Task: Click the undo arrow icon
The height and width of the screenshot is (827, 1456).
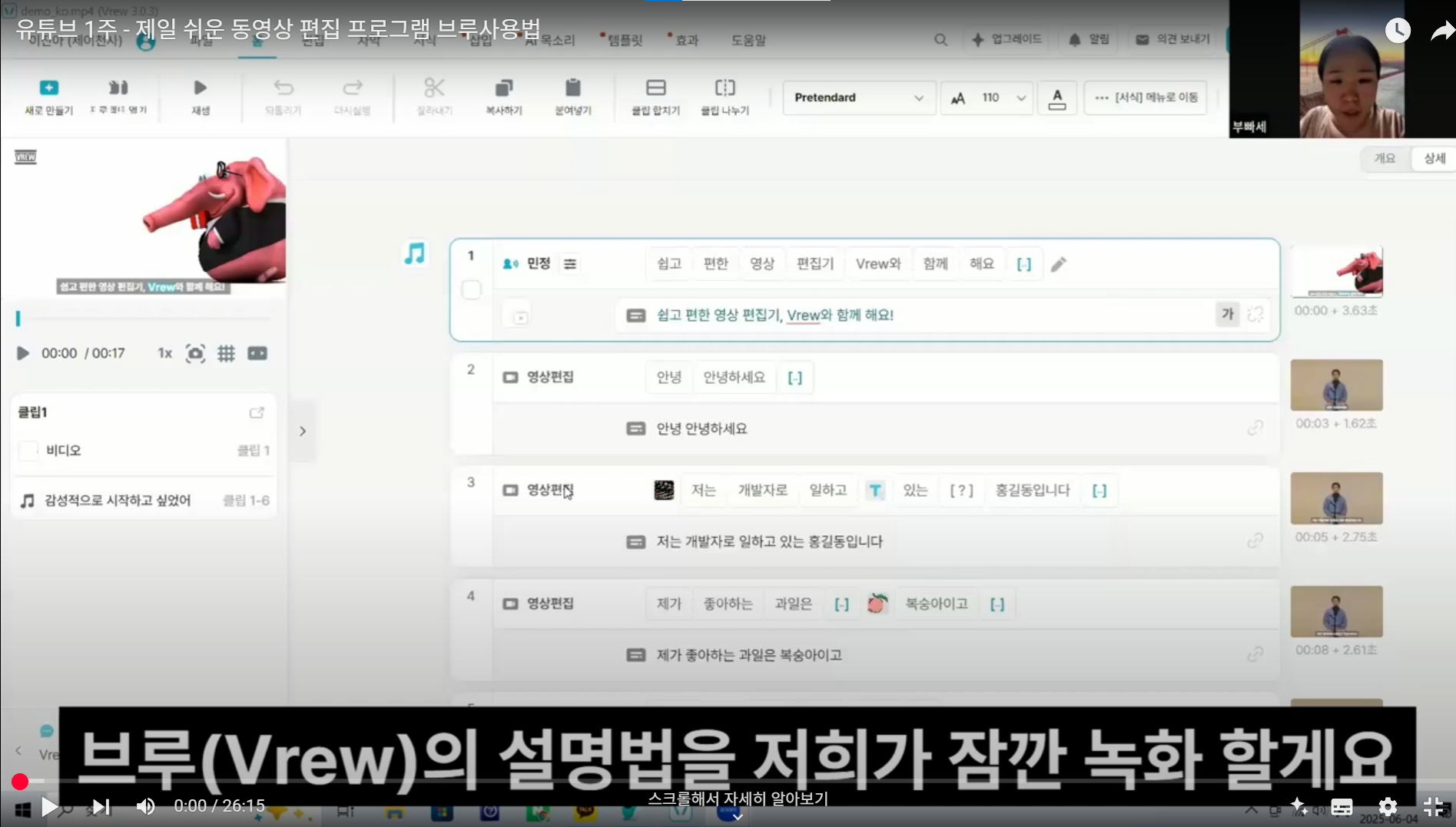Action: point(284,88)
